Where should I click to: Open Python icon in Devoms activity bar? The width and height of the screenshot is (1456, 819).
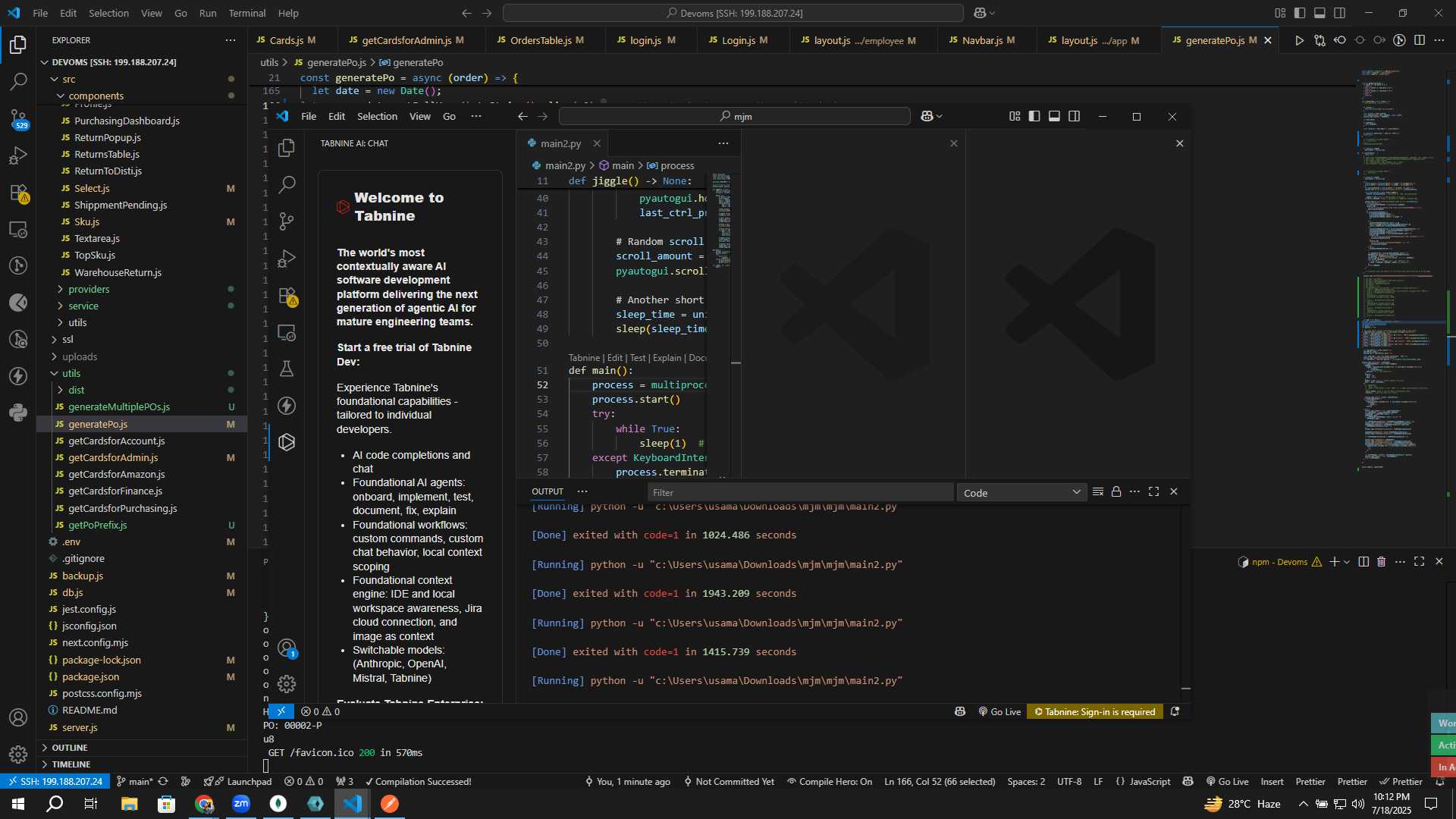click(x=18, y=413)
